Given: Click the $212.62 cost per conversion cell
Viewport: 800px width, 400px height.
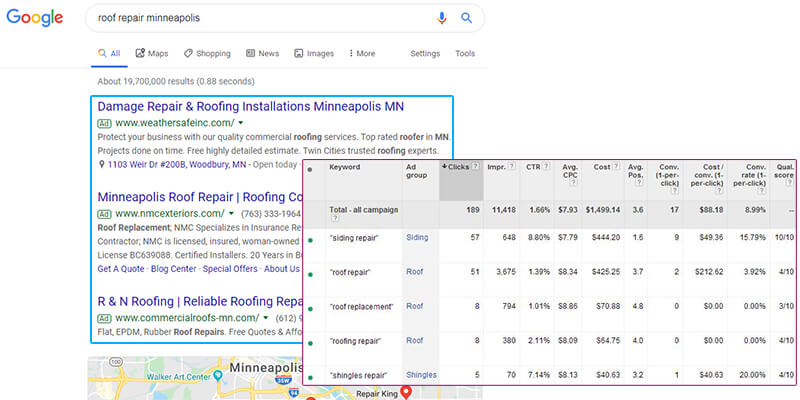Looking at the screenshot, I should [709, 272].
